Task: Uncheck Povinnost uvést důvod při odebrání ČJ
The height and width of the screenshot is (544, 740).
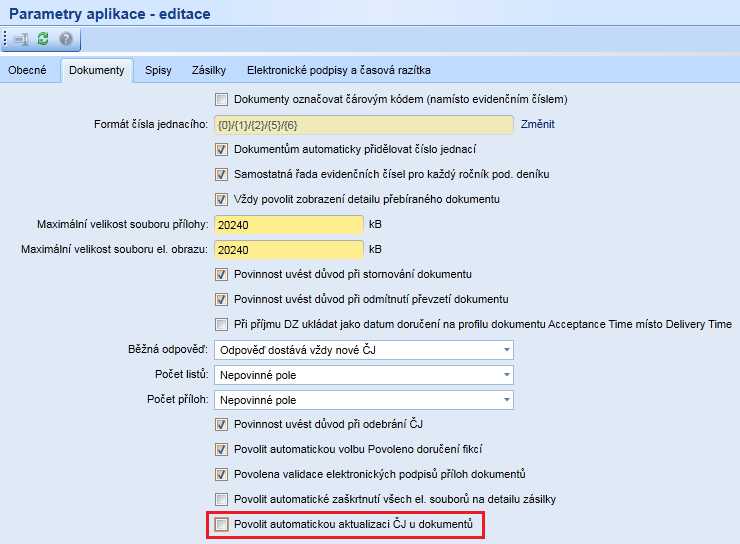Action: click(x=221, y=425)
